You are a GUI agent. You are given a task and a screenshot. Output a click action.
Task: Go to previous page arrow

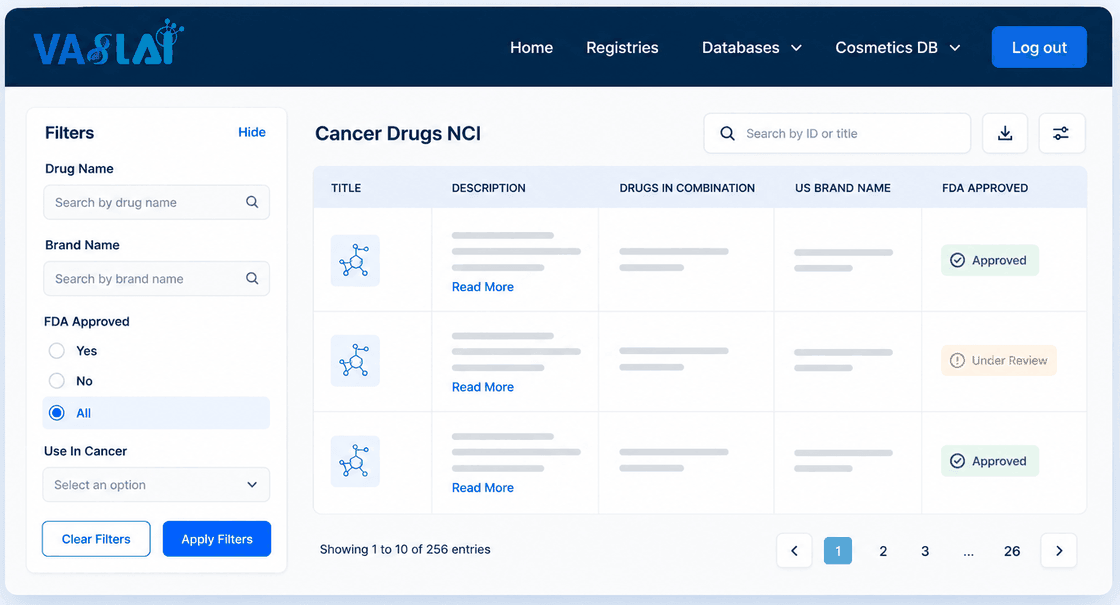[794, 551]
